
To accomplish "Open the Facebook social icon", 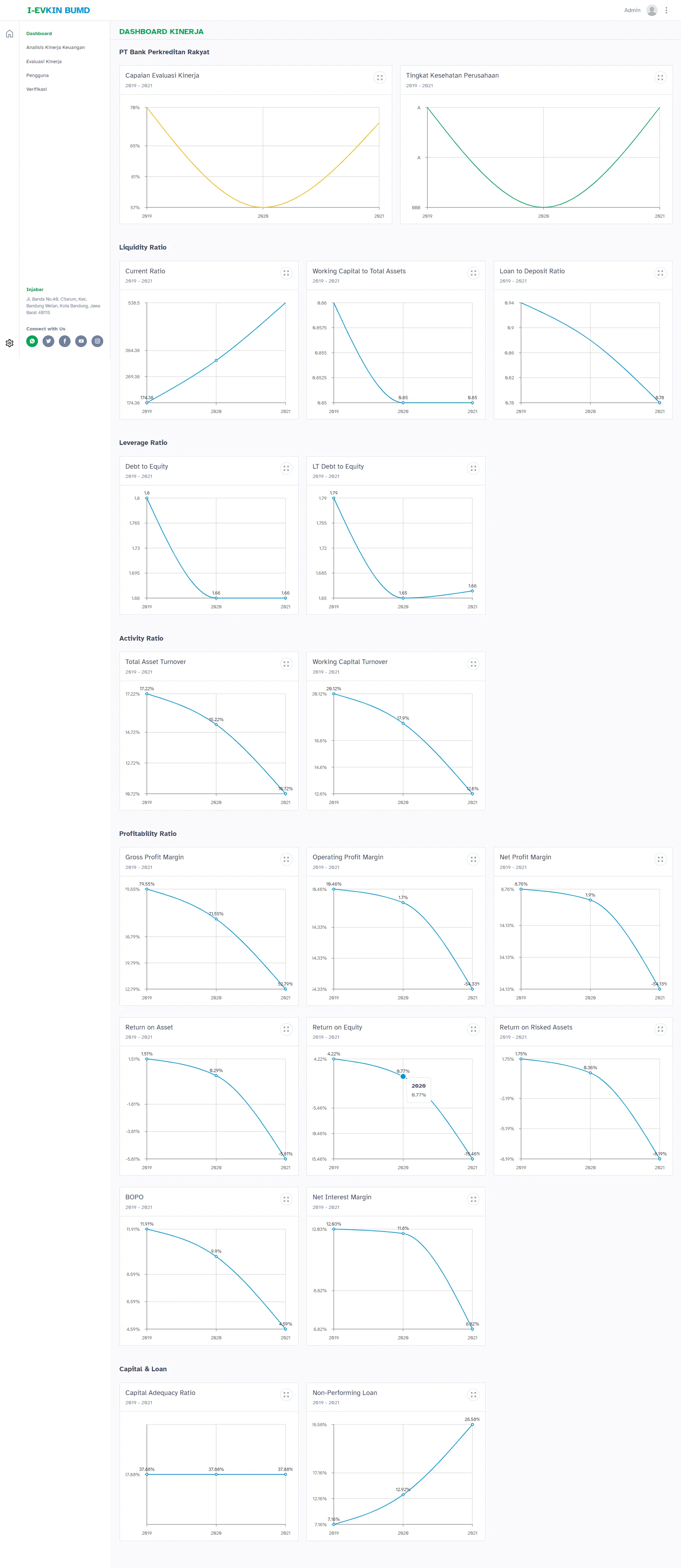I will (65, 341).
